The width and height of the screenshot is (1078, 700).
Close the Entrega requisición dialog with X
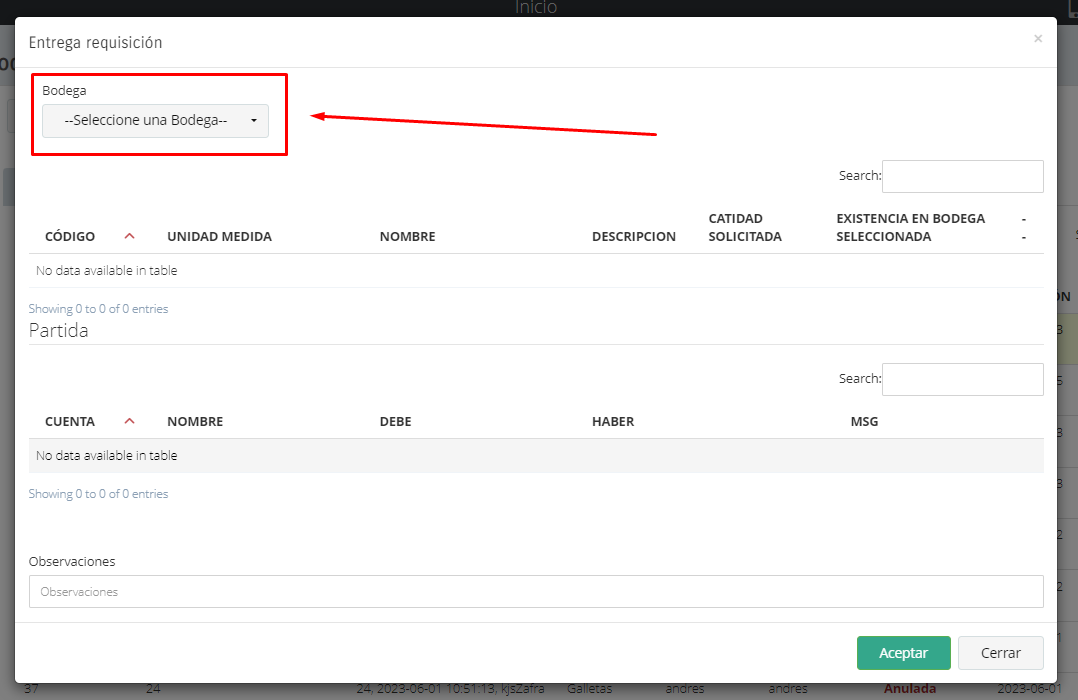coord(1038,39)
